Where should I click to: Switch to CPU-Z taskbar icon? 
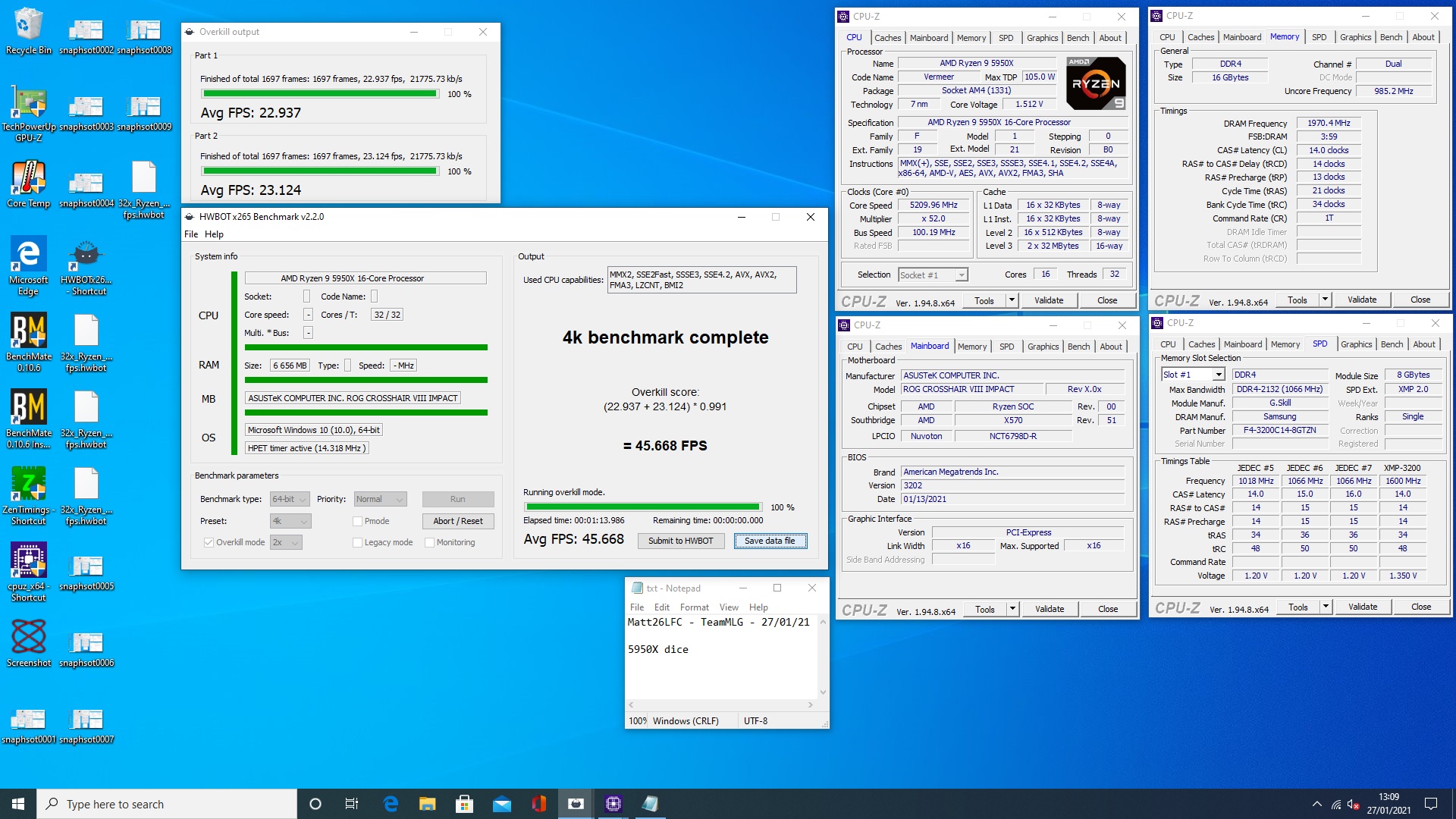[x=613, y=804]
